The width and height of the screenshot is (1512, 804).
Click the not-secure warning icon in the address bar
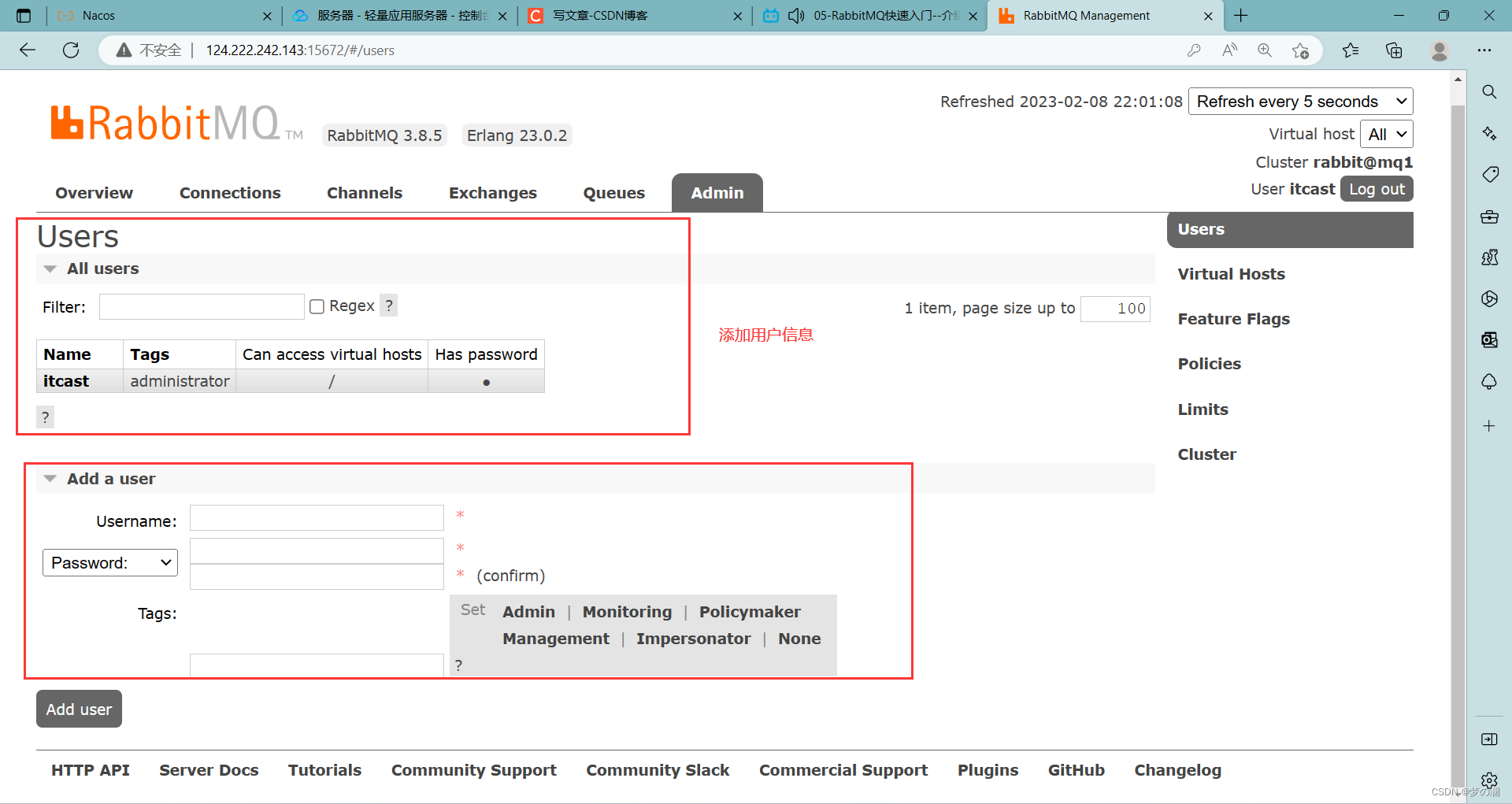tap(124, 50)
